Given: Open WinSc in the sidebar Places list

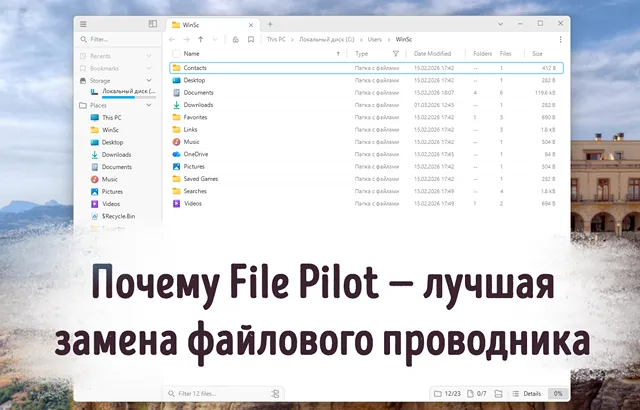Looking at the screenshot, I should (110, 130).
